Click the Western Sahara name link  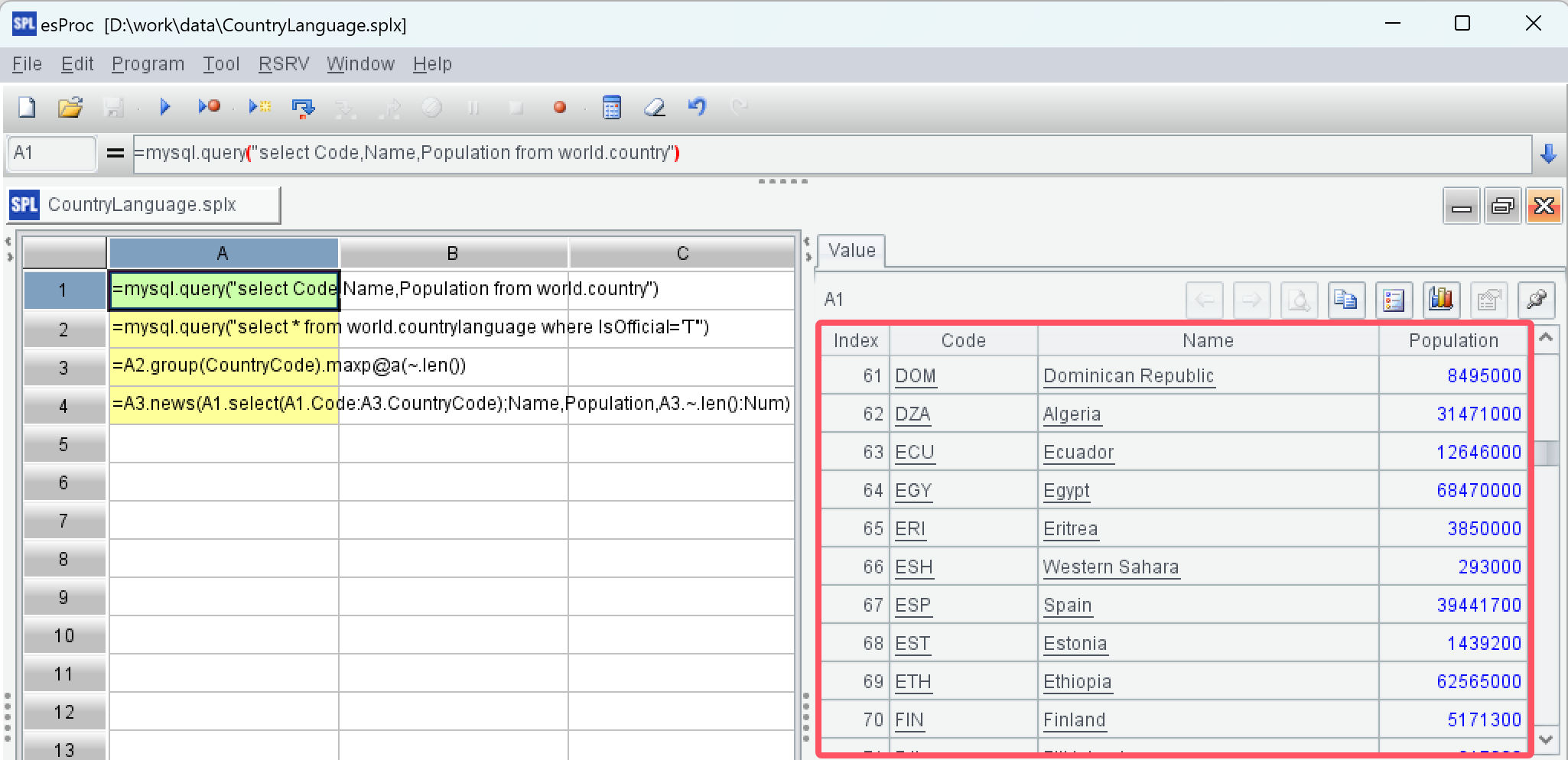pos(1111,567)
